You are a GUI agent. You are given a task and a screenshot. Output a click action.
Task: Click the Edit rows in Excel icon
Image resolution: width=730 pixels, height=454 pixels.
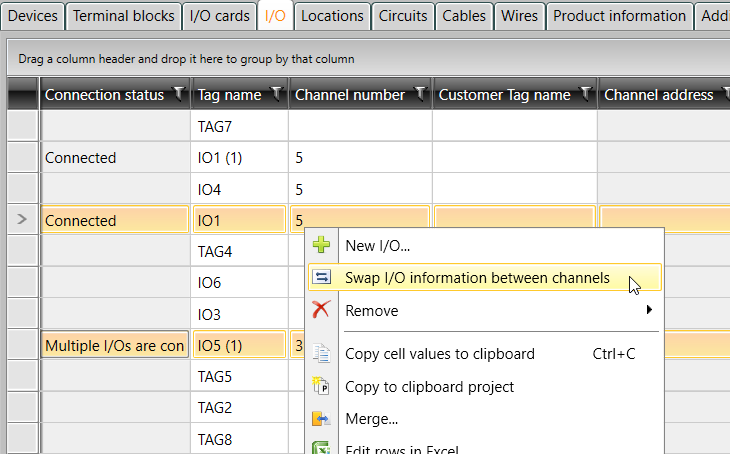click(321, 449)
